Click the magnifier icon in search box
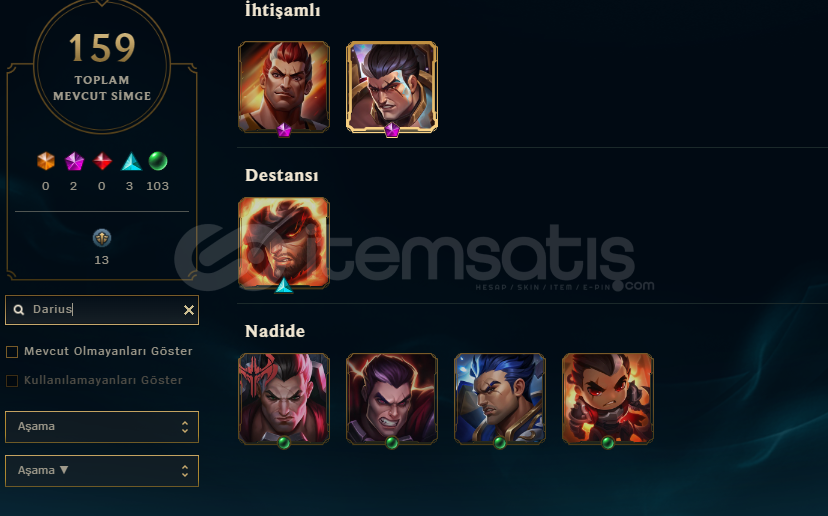This screenshot has height=516, width=828. (19, 310)
